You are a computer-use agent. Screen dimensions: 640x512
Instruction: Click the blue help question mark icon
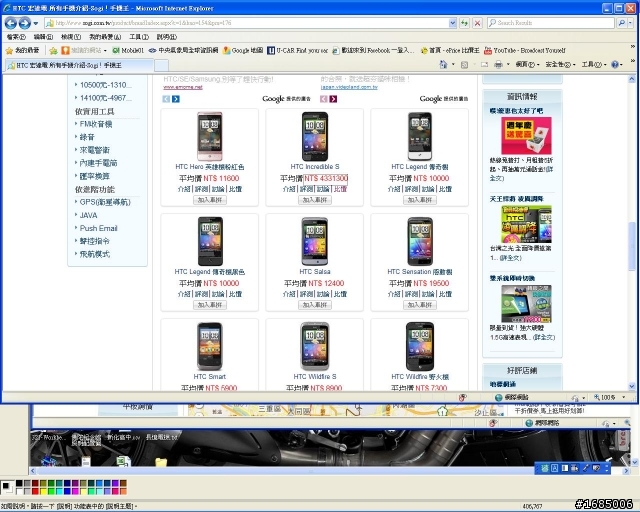(x=615, y=65)
